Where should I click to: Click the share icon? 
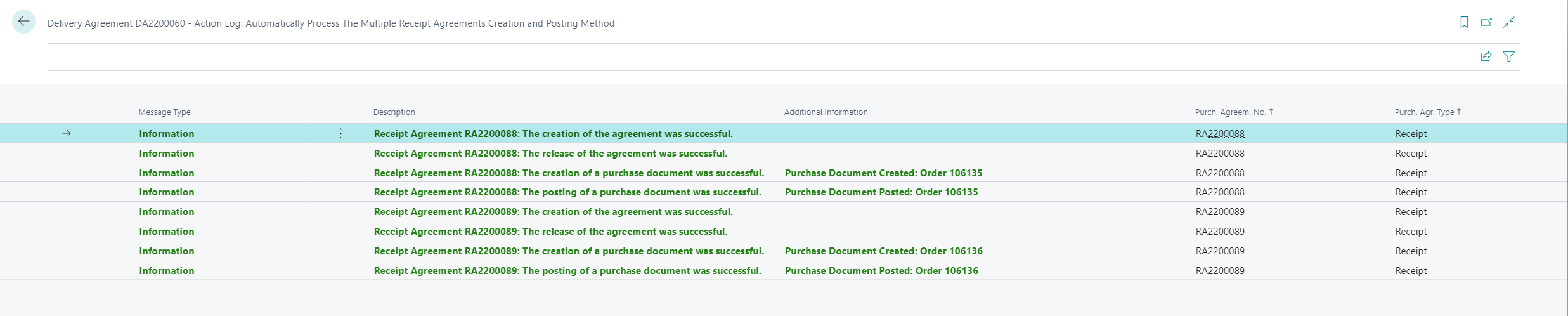pos(1486,56)
